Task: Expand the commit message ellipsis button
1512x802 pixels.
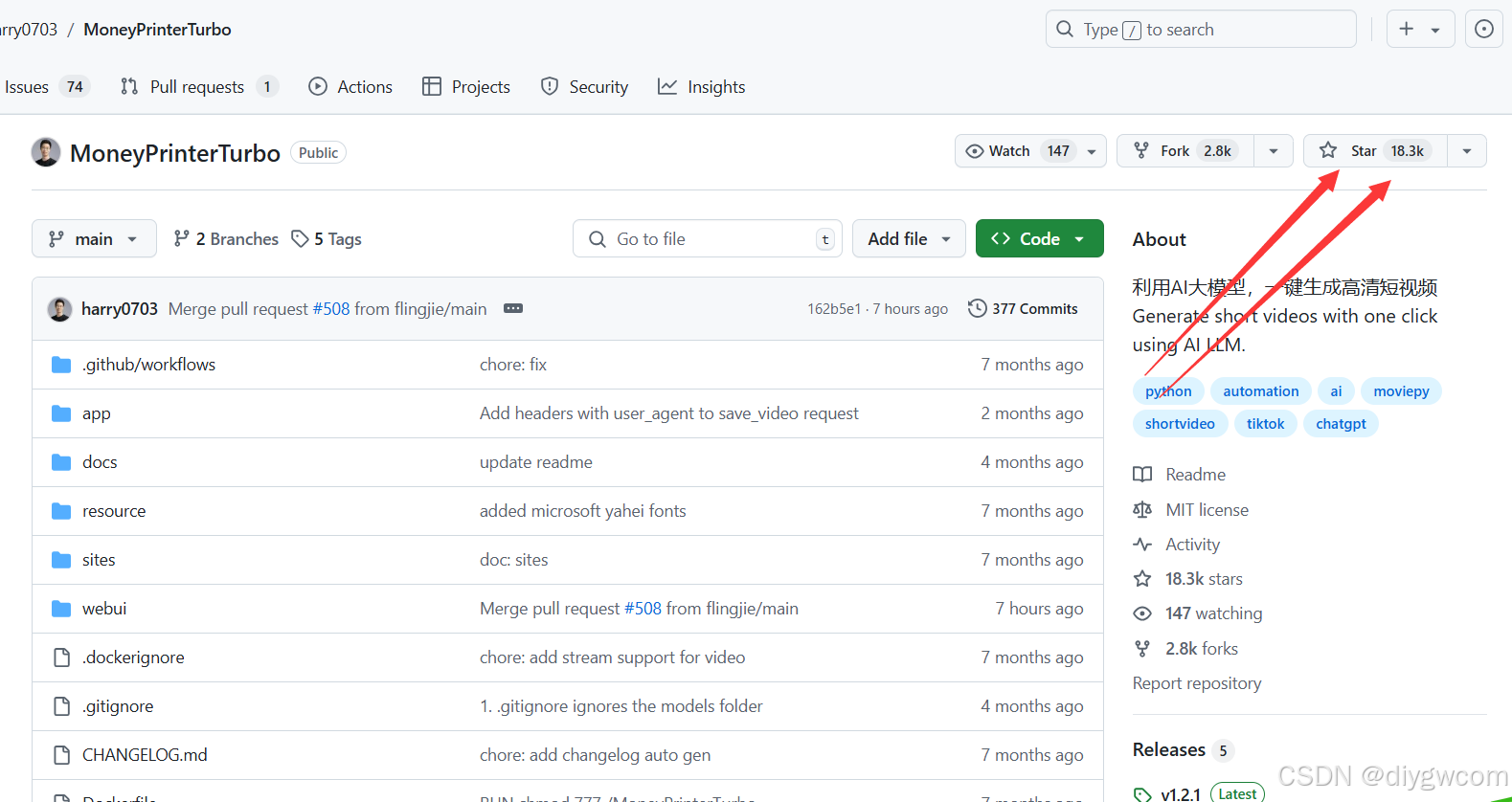Action: pyautogui.click(x=513, y=309)
